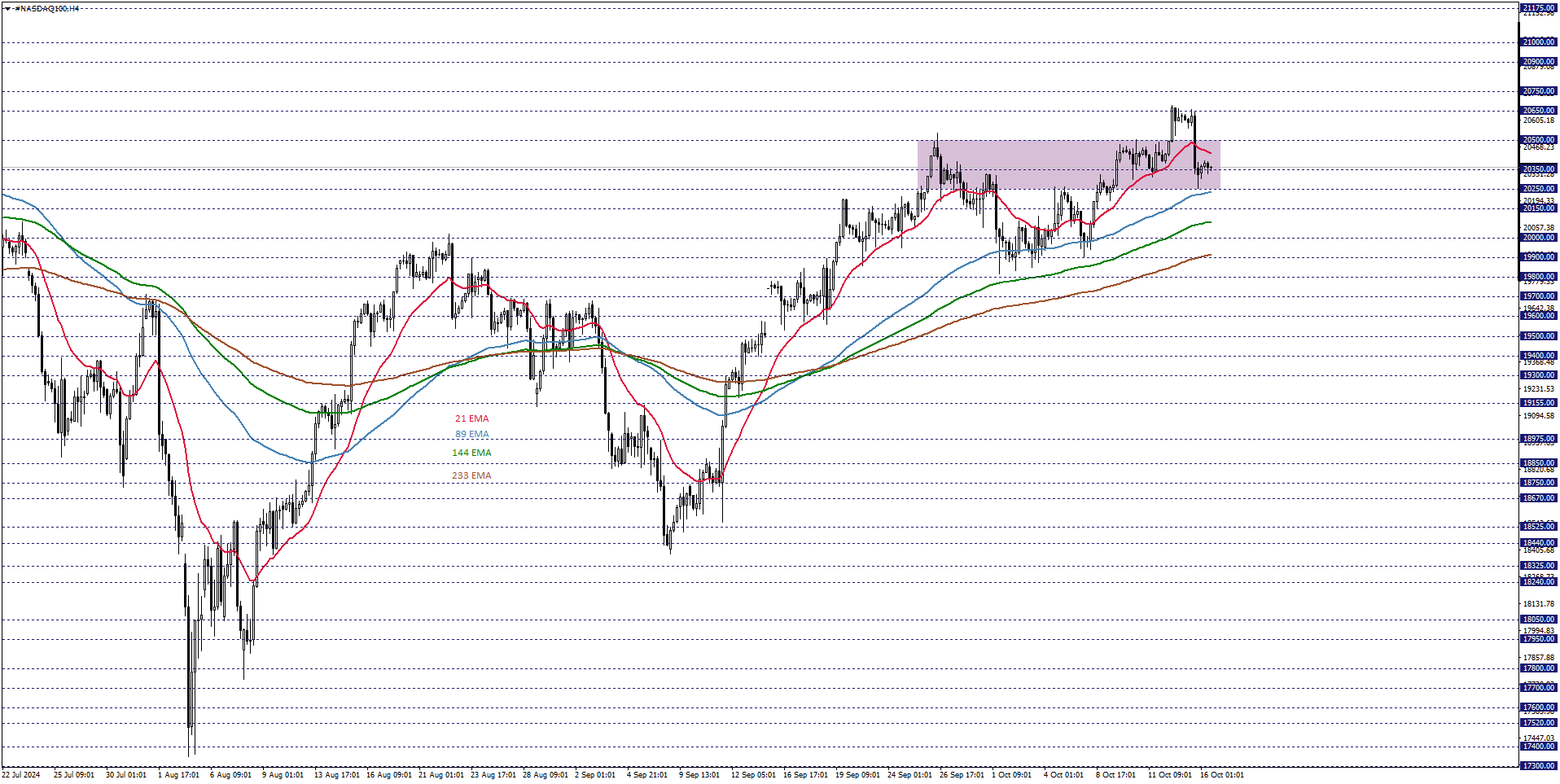
Task: Click the 4 Oct 01:01 time label
Action: [x=1063, y=775]
